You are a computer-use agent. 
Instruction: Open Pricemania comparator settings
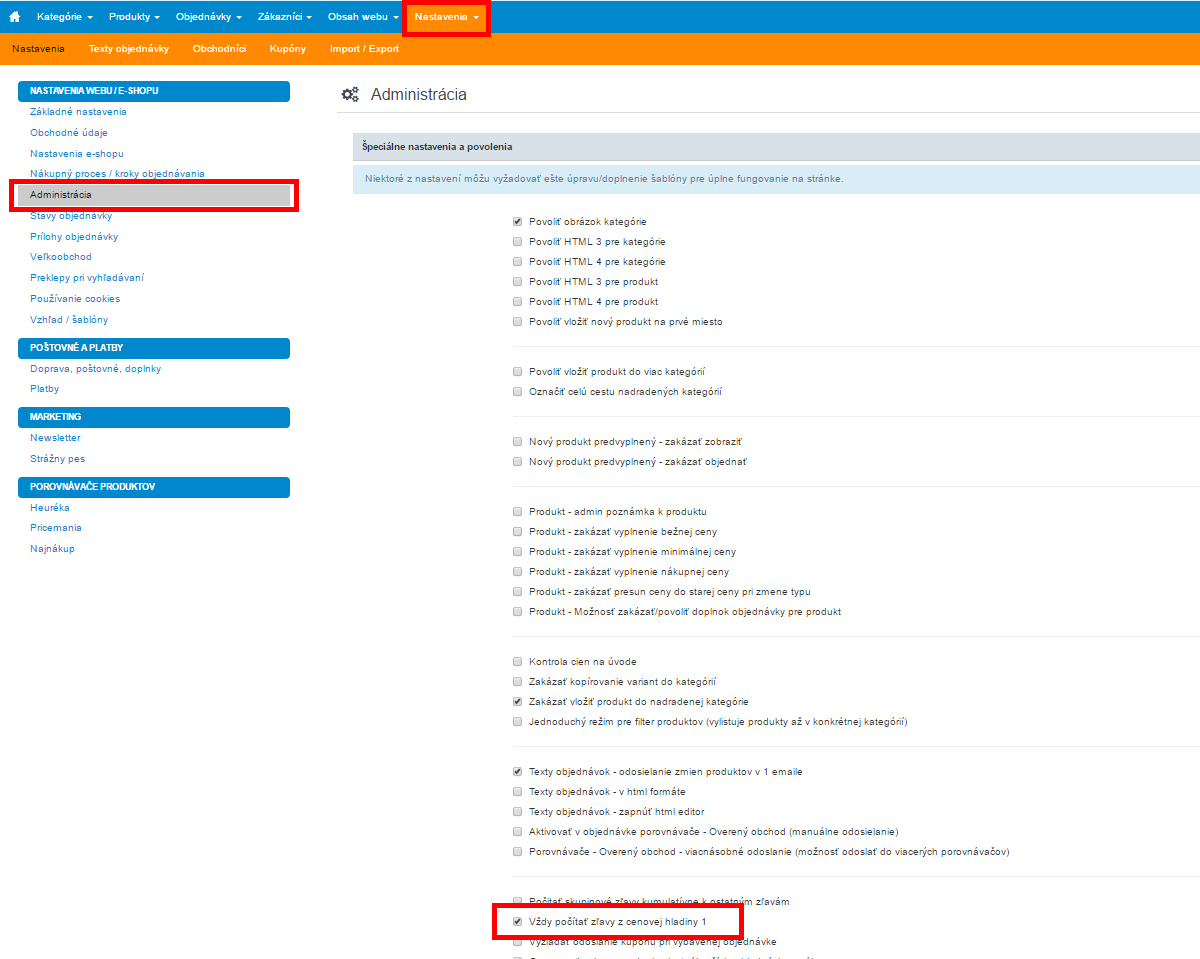pyautogui.click(x=56, y=528)
